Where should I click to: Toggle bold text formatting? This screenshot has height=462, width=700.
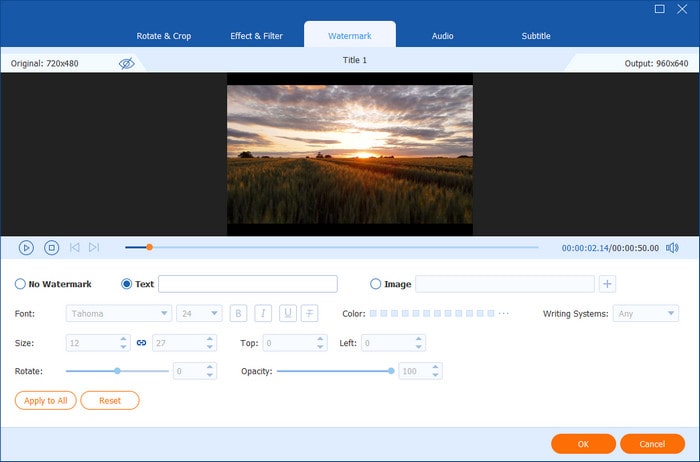(x=238, y=313)
